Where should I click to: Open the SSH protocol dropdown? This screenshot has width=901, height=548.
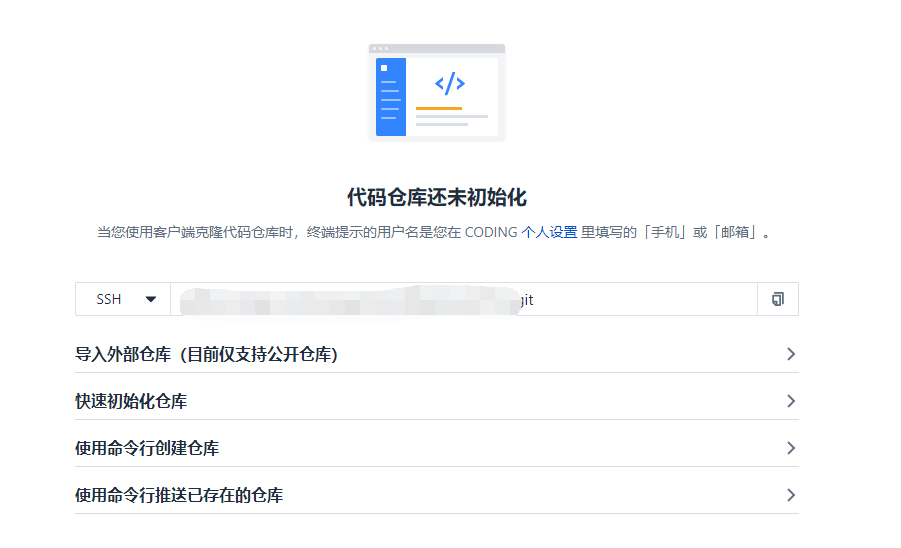(123, 299)
